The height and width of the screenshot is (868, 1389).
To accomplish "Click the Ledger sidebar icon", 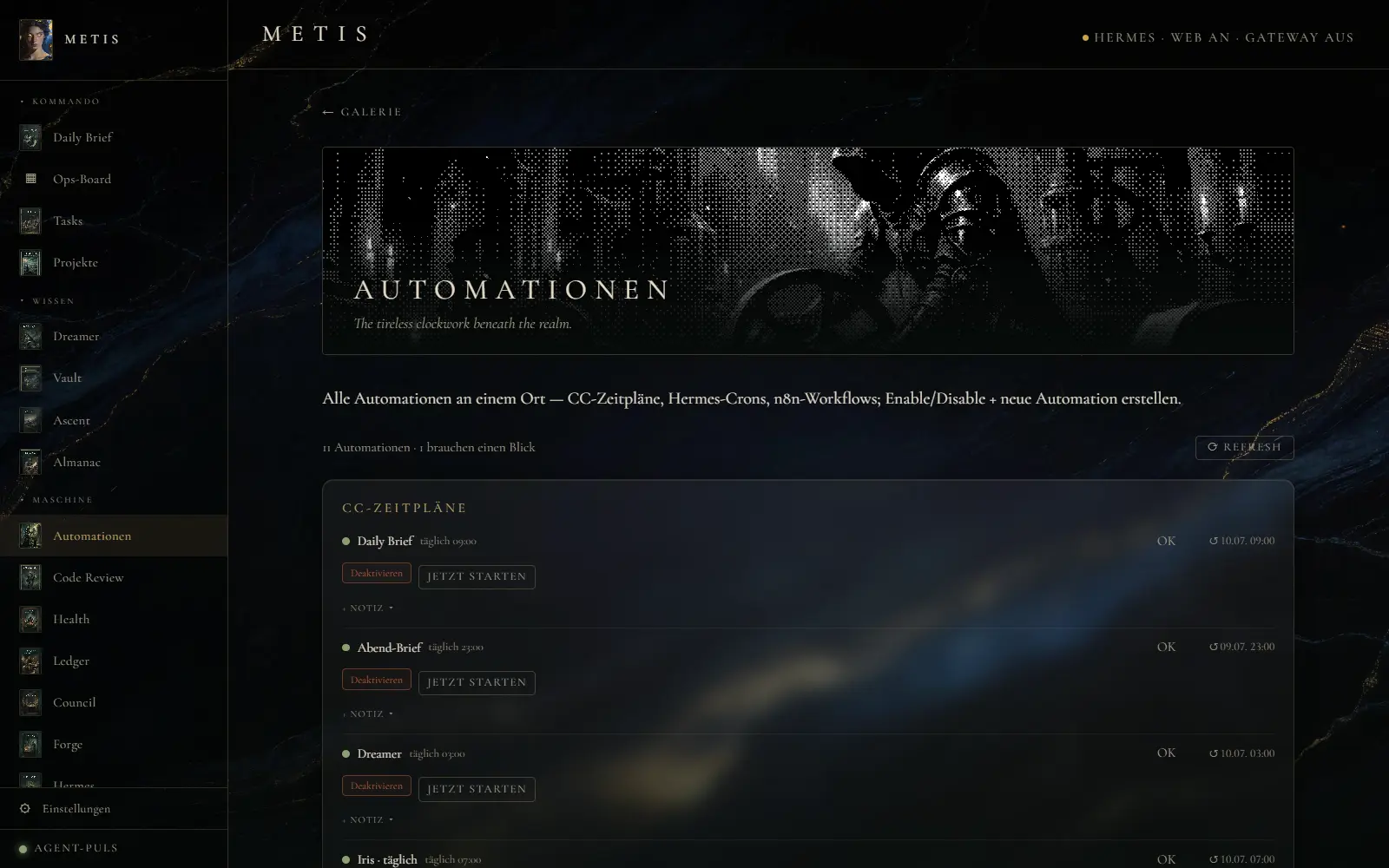I will point(30,661).
